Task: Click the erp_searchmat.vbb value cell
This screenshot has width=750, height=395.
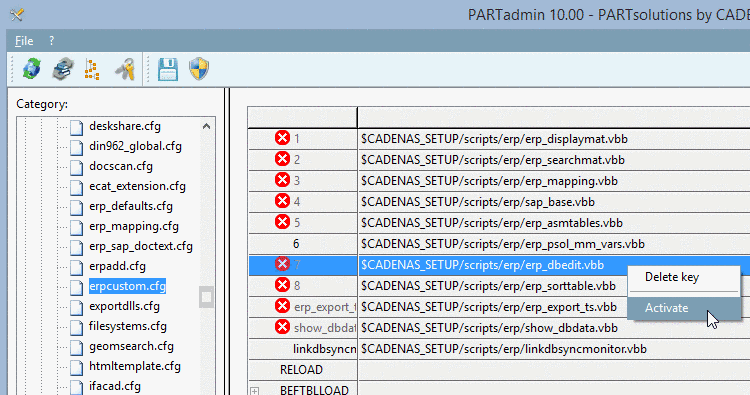Action: [x=554, y=160]
